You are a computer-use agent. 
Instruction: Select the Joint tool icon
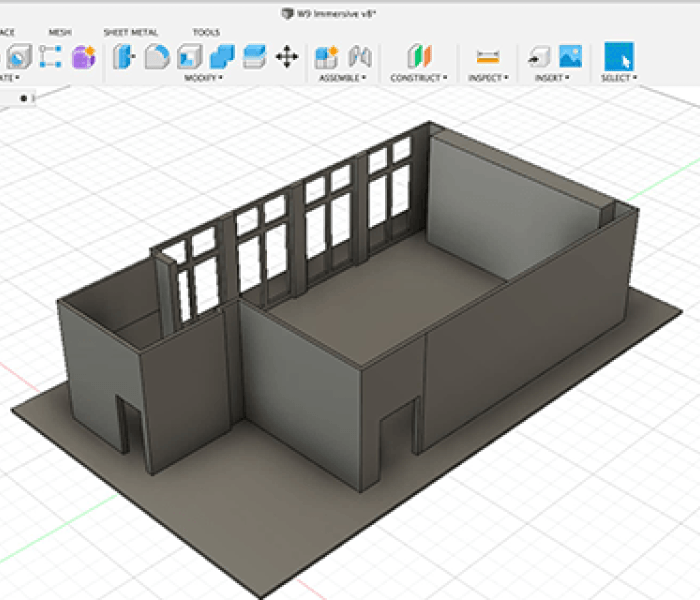click(358, 56)
